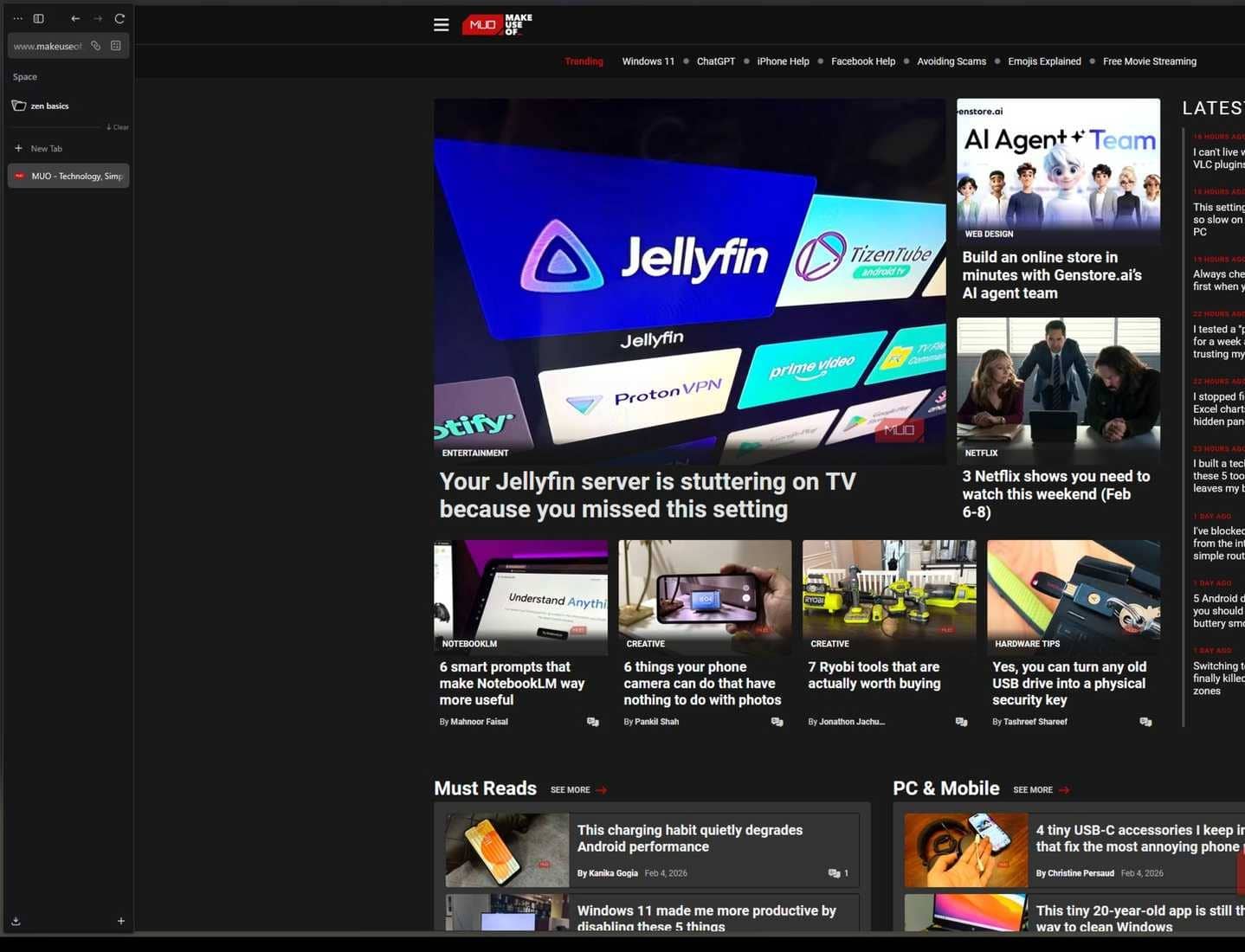
Task: Go forward using the right arrow
Action: point(98,18)
